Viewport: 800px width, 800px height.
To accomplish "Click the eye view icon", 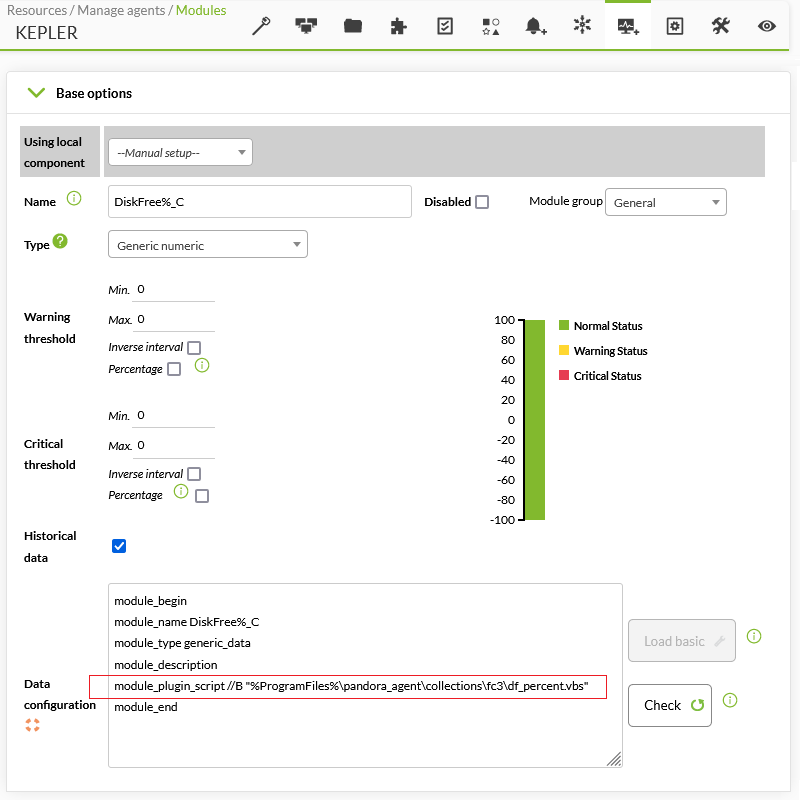I will click(766, 26).
